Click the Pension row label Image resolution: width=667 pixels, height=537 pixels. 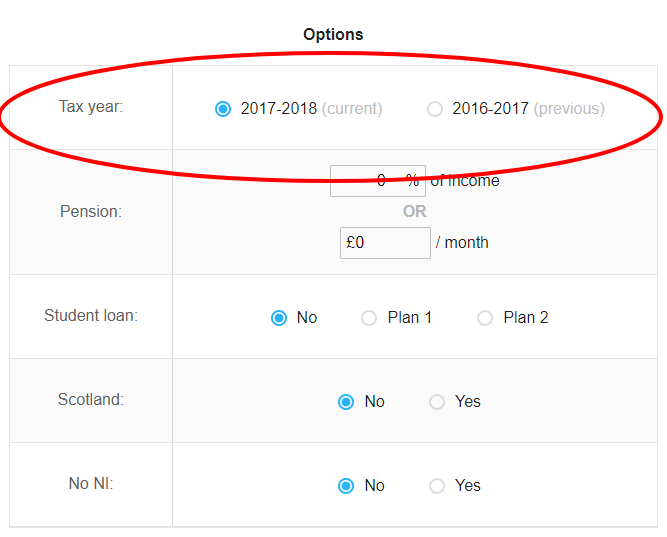(91, 211)
